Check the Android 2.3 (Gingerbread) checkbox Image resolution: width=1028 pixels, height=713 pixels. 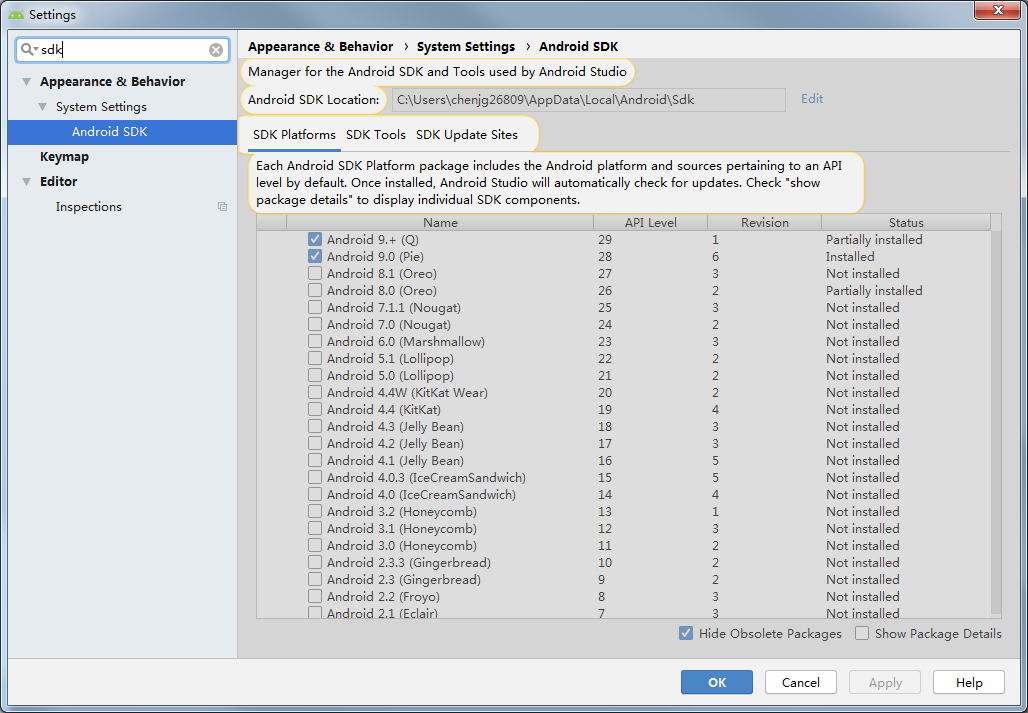(x=315, y=580)
